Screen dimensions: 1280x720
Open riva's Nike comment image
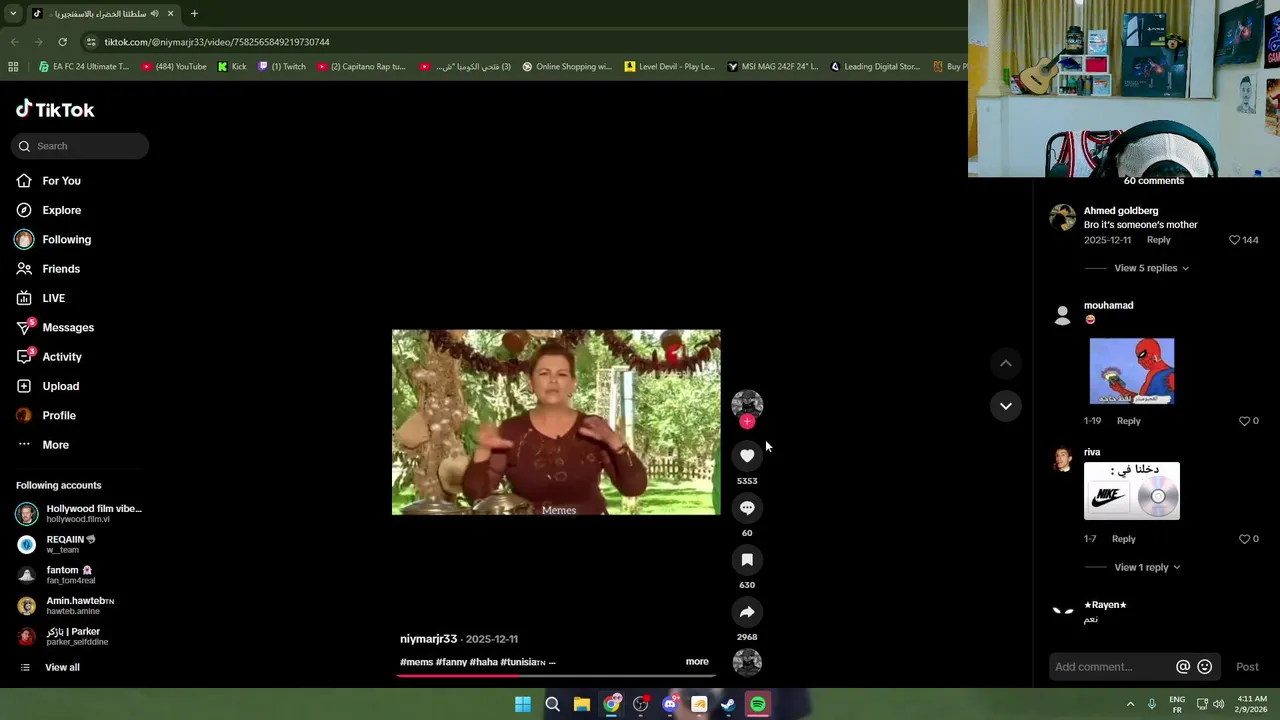pos(1132,491)
